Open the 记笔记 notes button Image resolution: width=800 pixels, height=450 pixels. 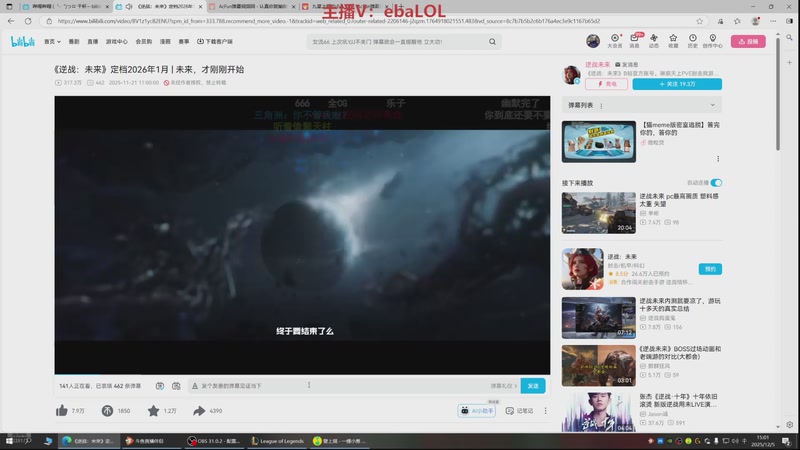click(x=519, y=410)
